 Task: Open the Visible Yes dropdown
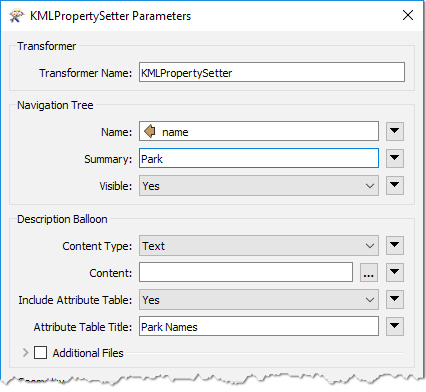pyautogui.click(x=259, y=186)
